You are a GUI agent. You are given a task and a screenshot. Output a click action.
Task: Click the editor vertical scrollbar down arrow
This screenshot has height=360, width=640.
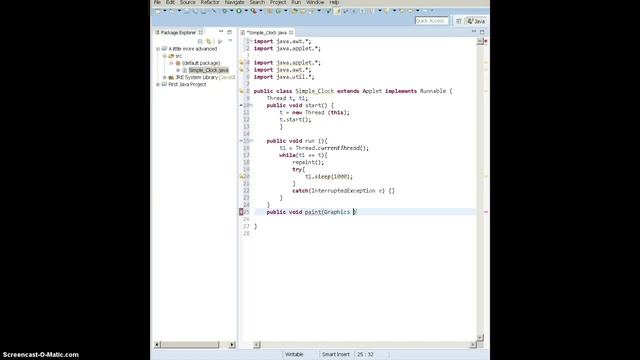coord(480,338)
